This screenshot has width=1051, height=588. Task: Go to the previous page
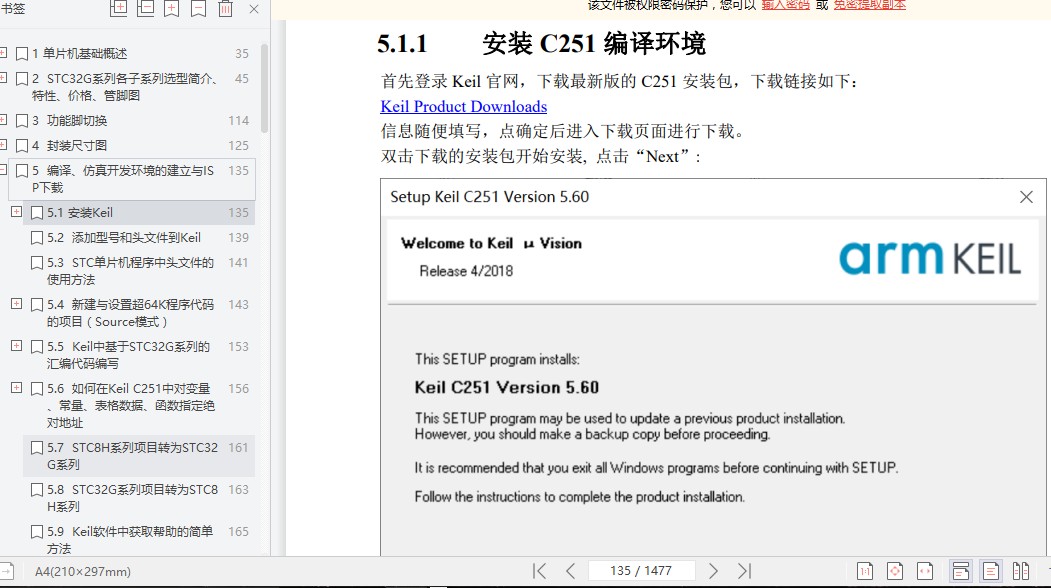570,571
